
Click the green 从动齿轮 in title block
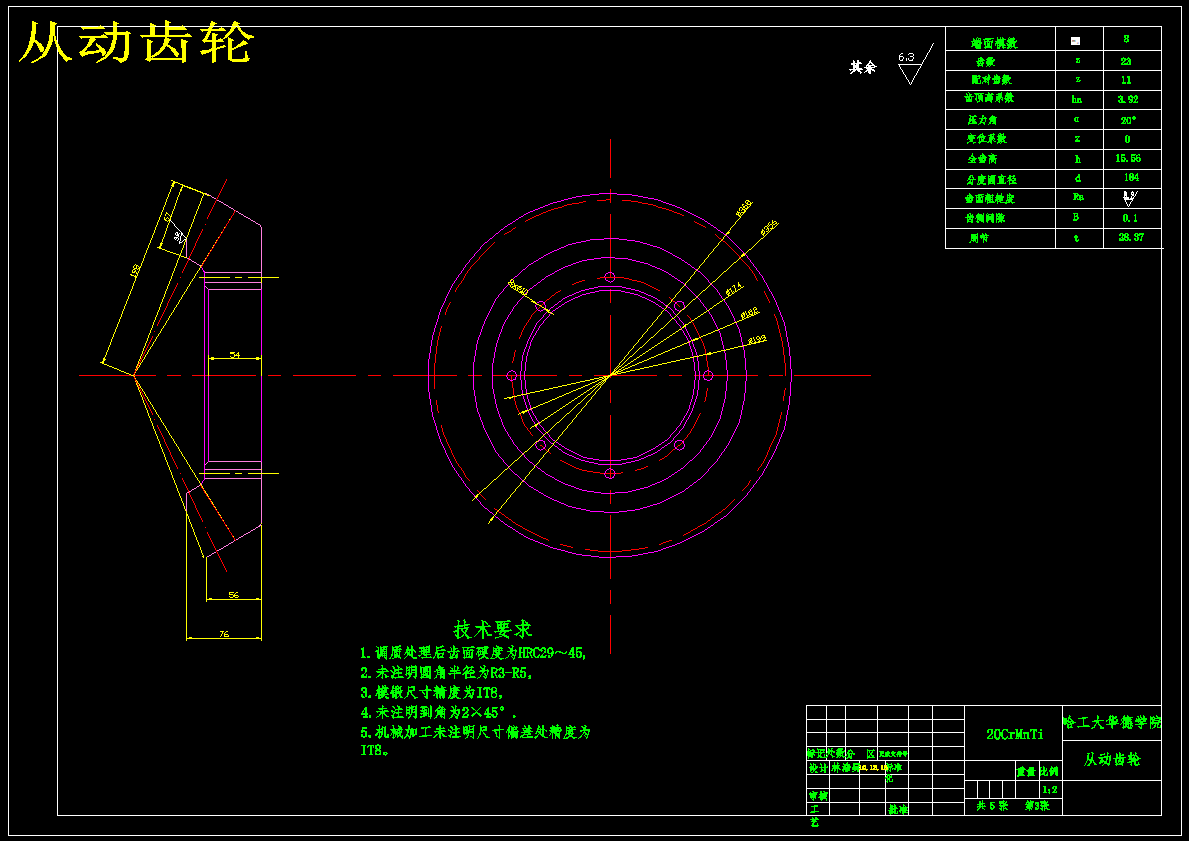tap(1112, 759)
